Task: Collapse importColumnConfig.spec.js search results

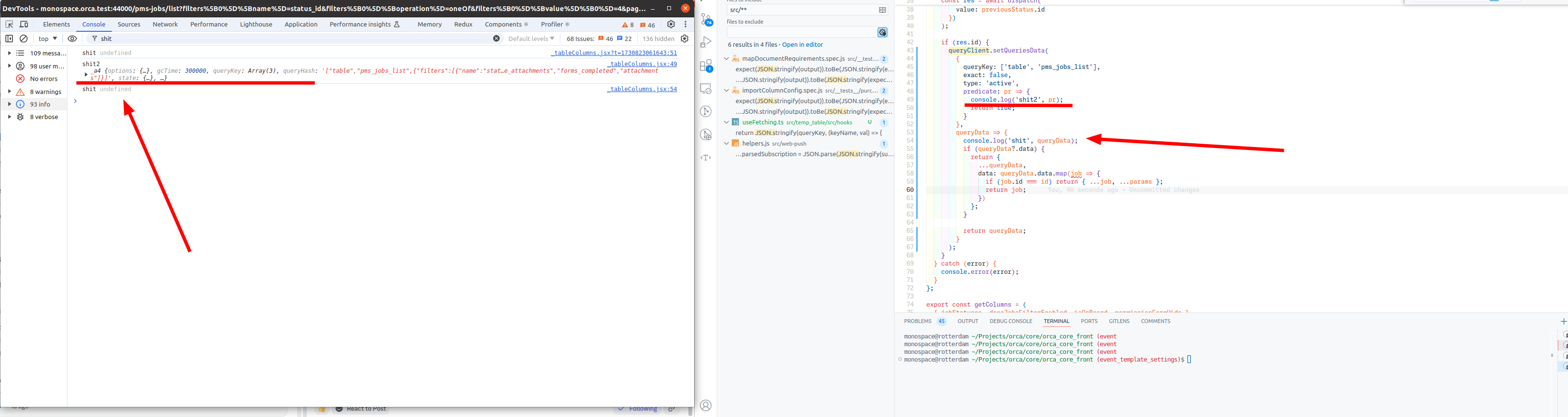Action: pos(726,91)
